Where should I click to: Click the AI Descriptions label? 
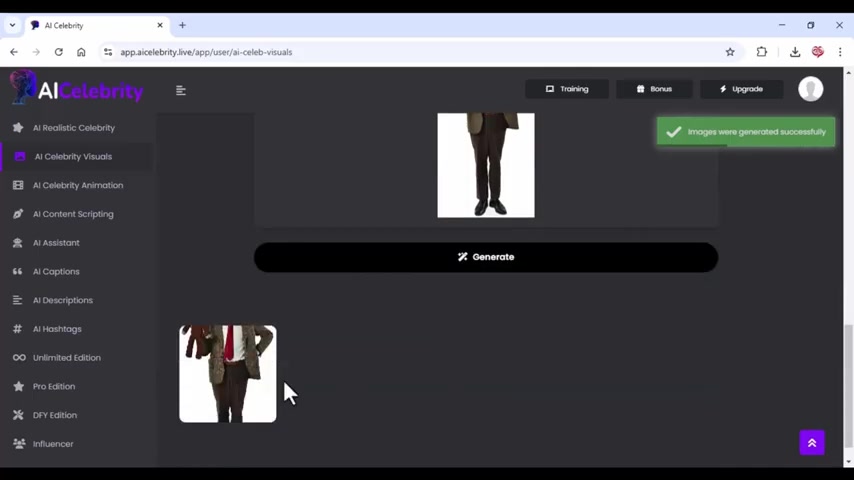point(63,300)
